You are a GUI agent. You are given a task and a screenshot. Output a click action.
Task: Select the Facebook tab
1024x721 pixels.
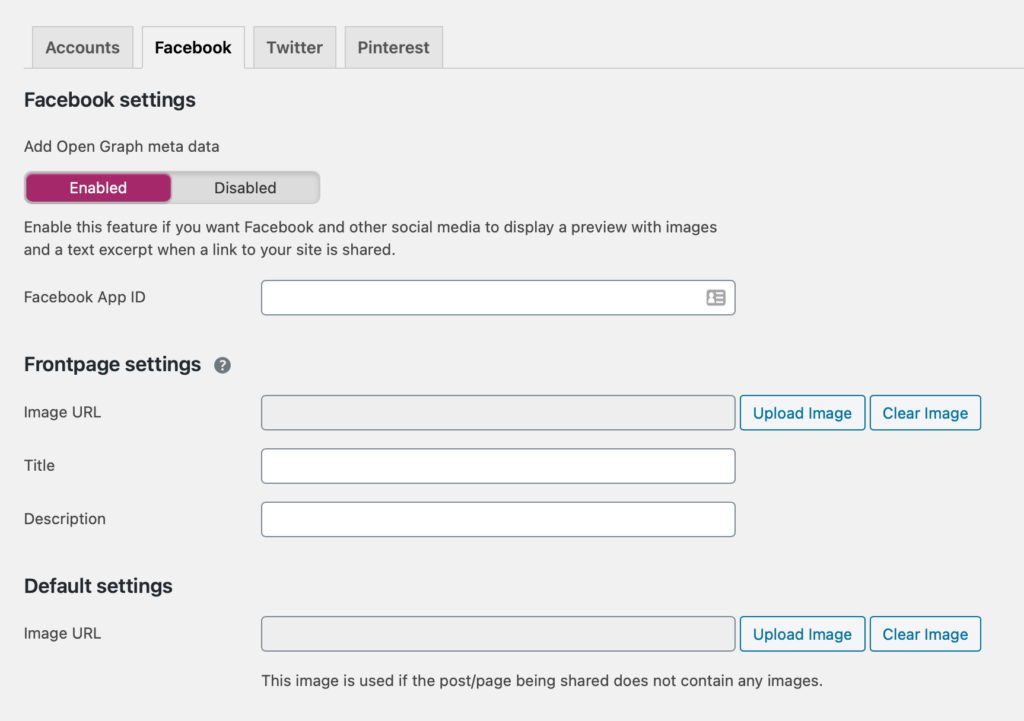coord(193,48)
